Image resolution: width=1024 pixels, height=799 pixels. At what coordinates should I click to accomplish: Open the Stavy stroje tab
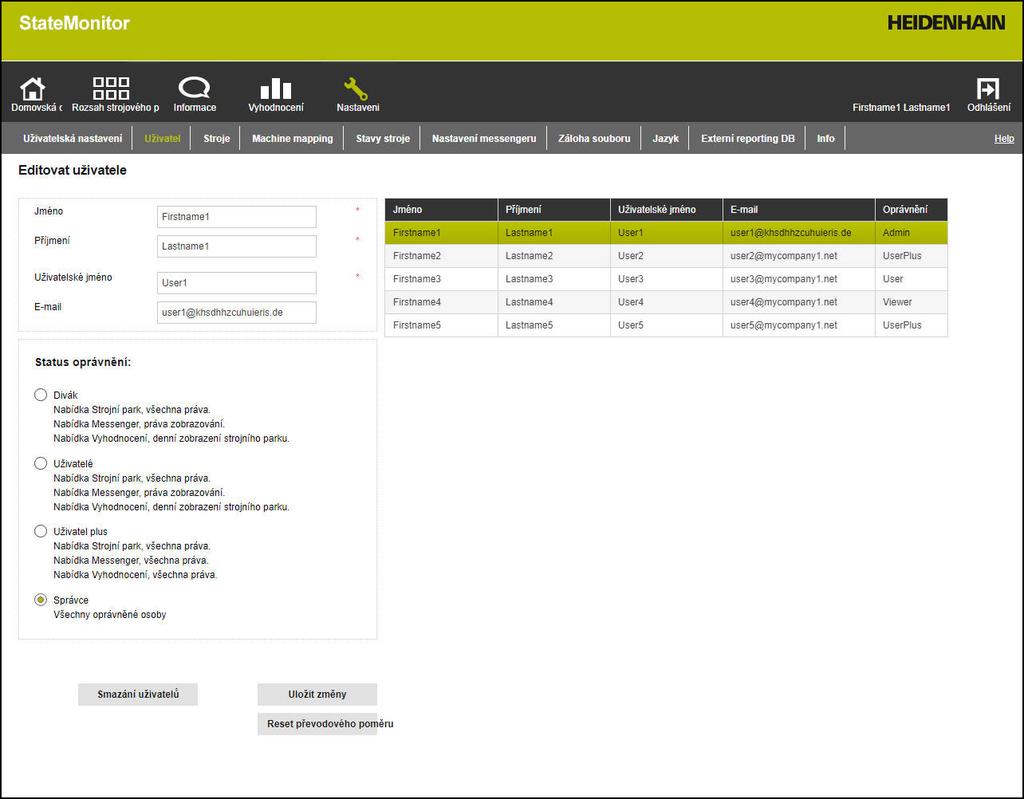point(383,139)
